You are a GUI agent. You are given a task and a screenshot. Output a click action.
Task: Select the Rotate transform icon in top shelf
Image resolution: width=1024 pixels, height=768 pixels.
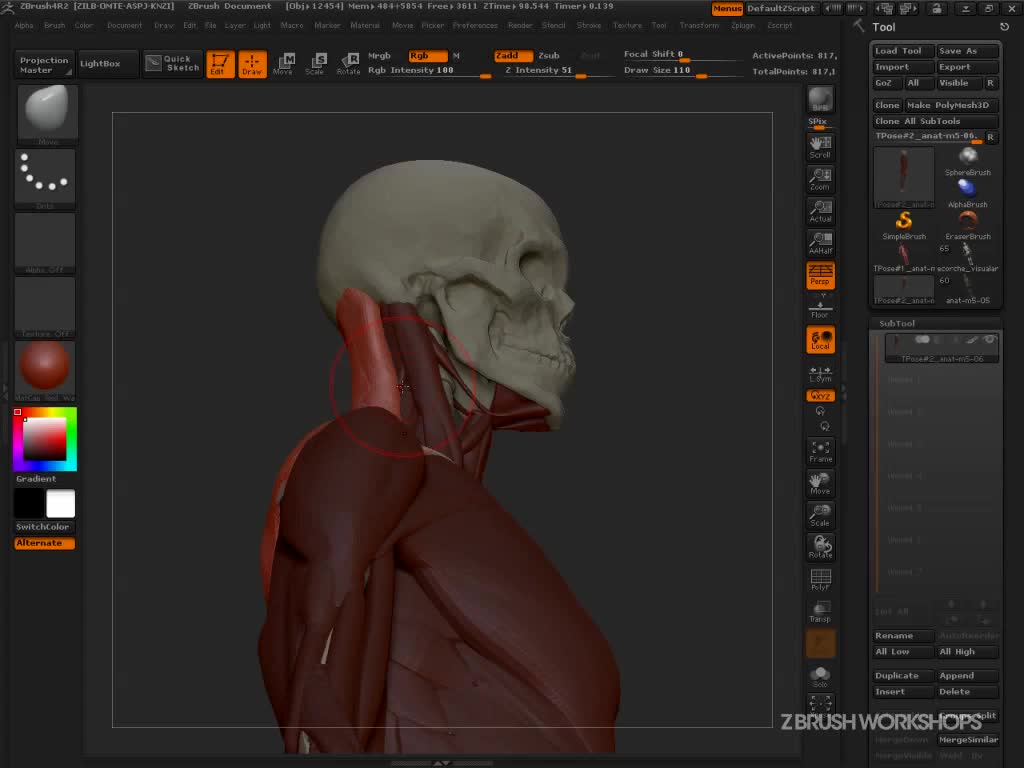pos(348,64)
